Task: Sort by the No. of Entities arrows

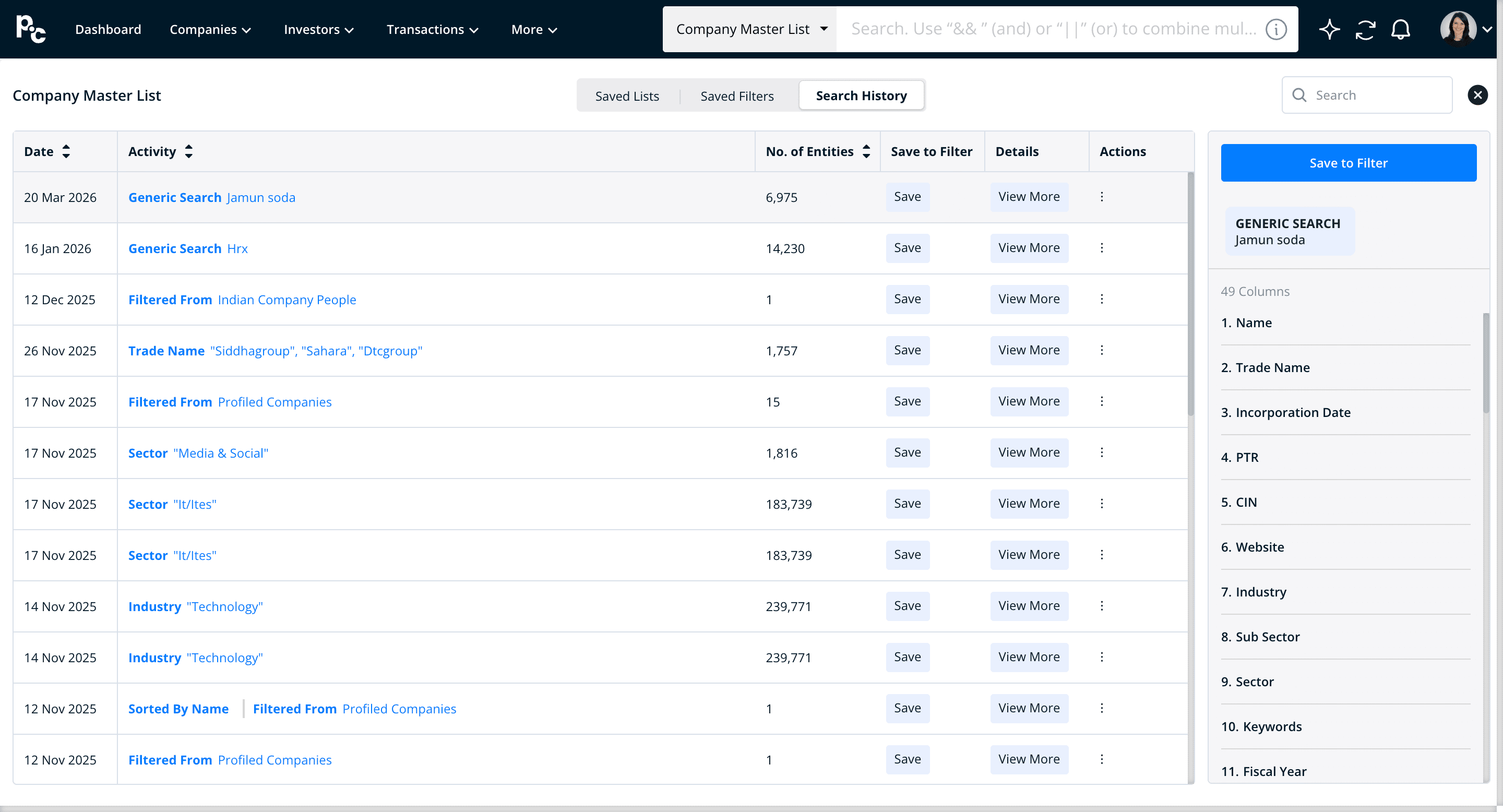Action: (866, 152)
